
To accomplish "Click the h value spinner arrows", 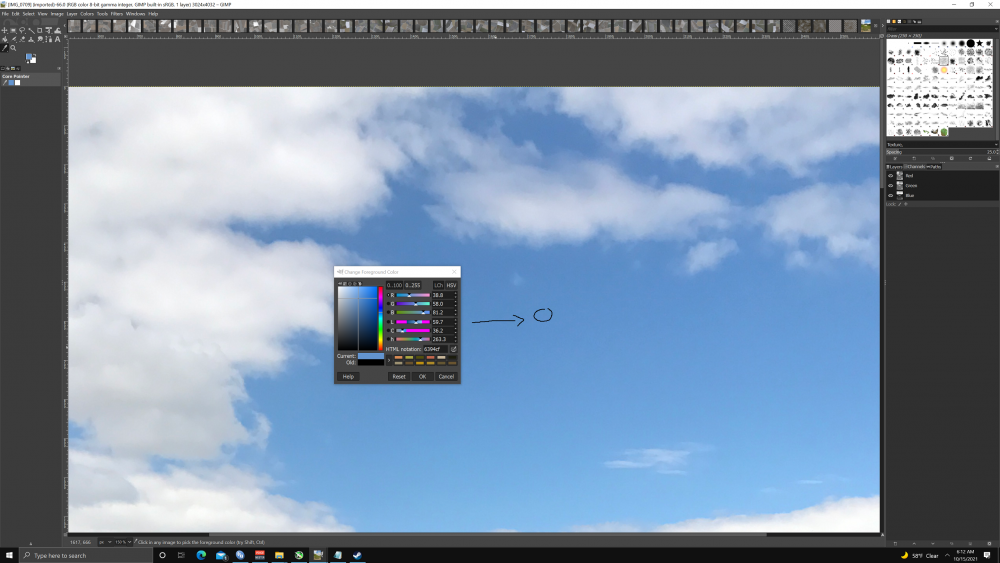I will point(455,339).
